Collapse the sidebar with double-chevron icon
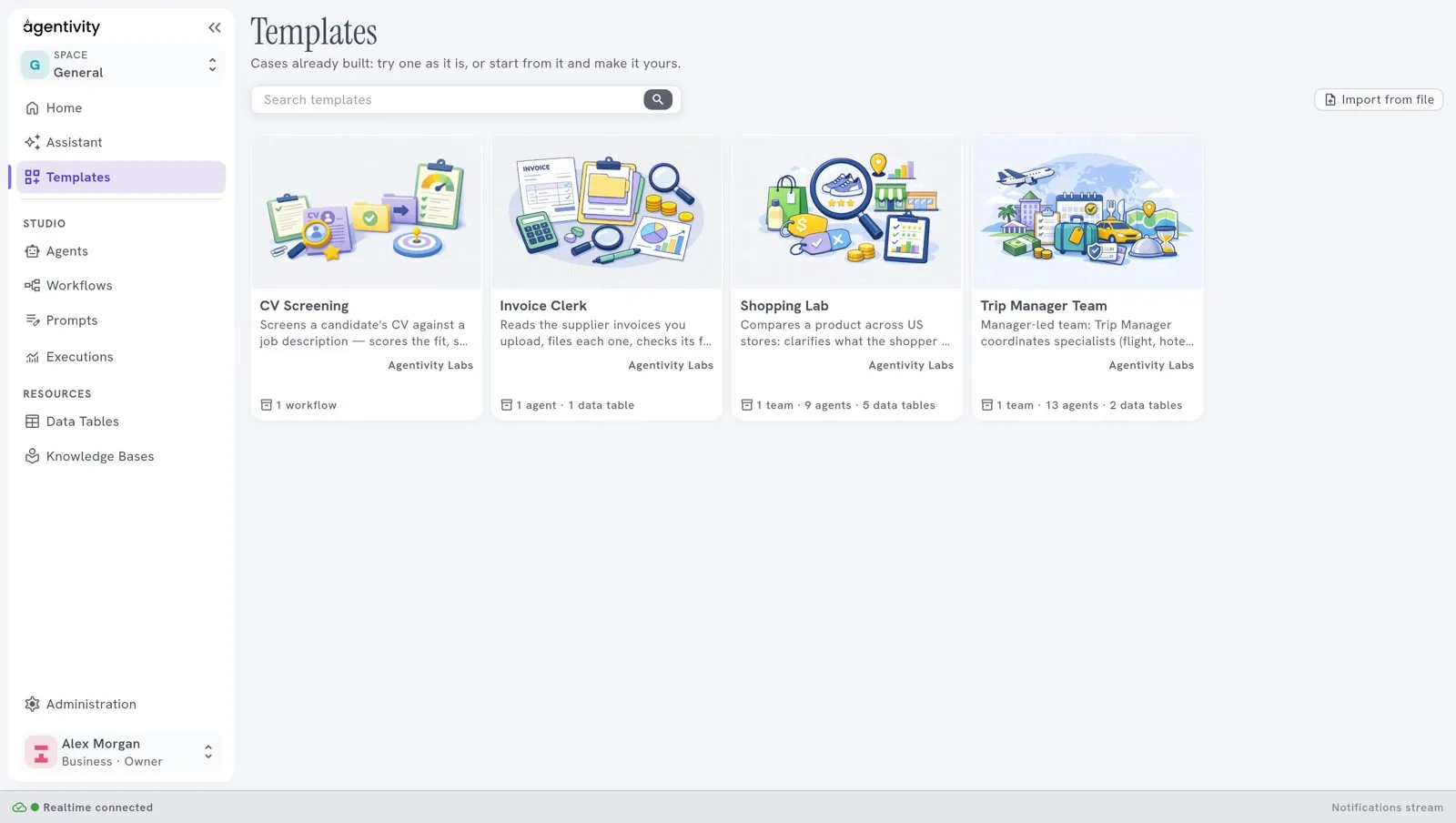Viewport: 1456px width, 823px height. (x=215, y=27)
